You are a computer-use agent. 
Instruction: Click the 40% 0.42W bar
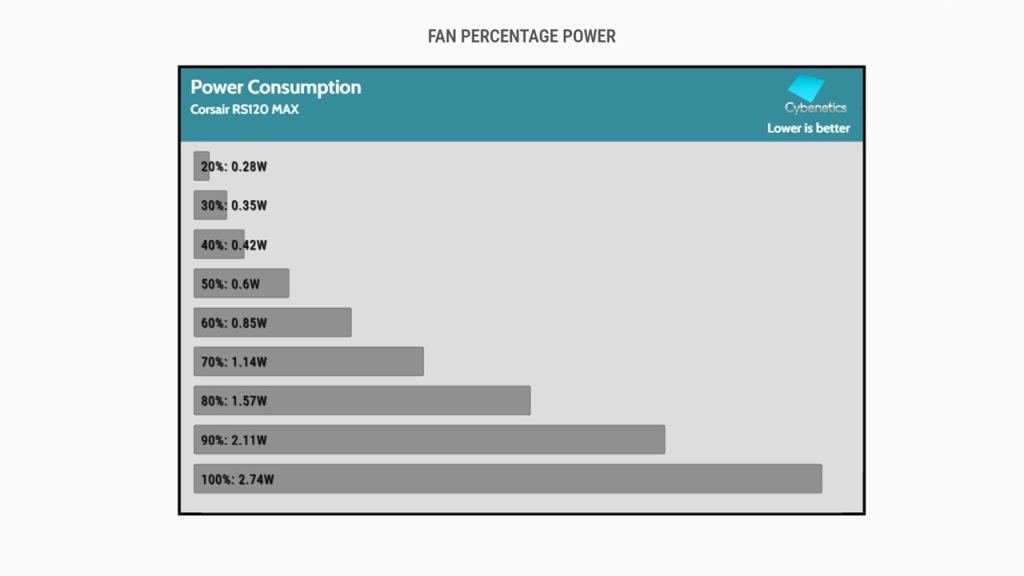[218, 244]
